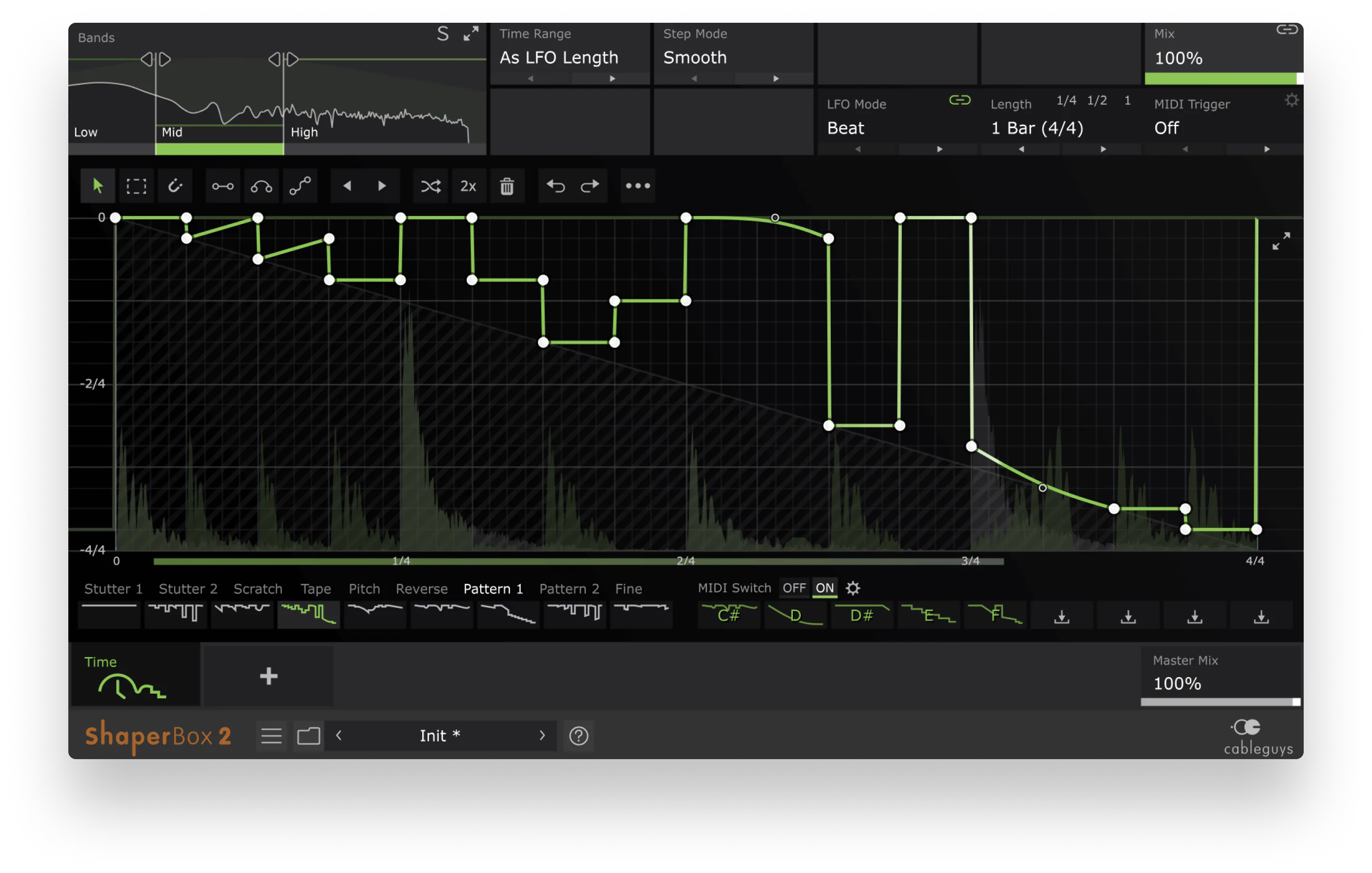Click next arrow under LFO Mode Beat

click(x=939, y=149)
